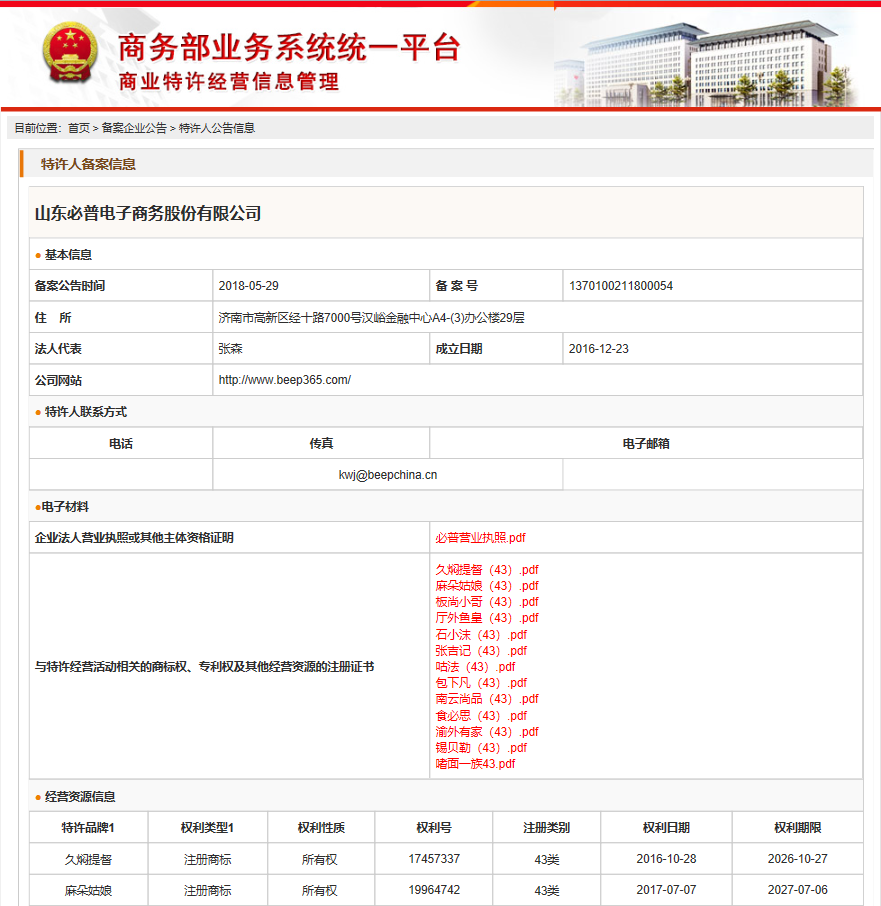Viewport: 881px width, 906px height.
Task: Click the 基本信息 section header
Action: pos(68,255)
